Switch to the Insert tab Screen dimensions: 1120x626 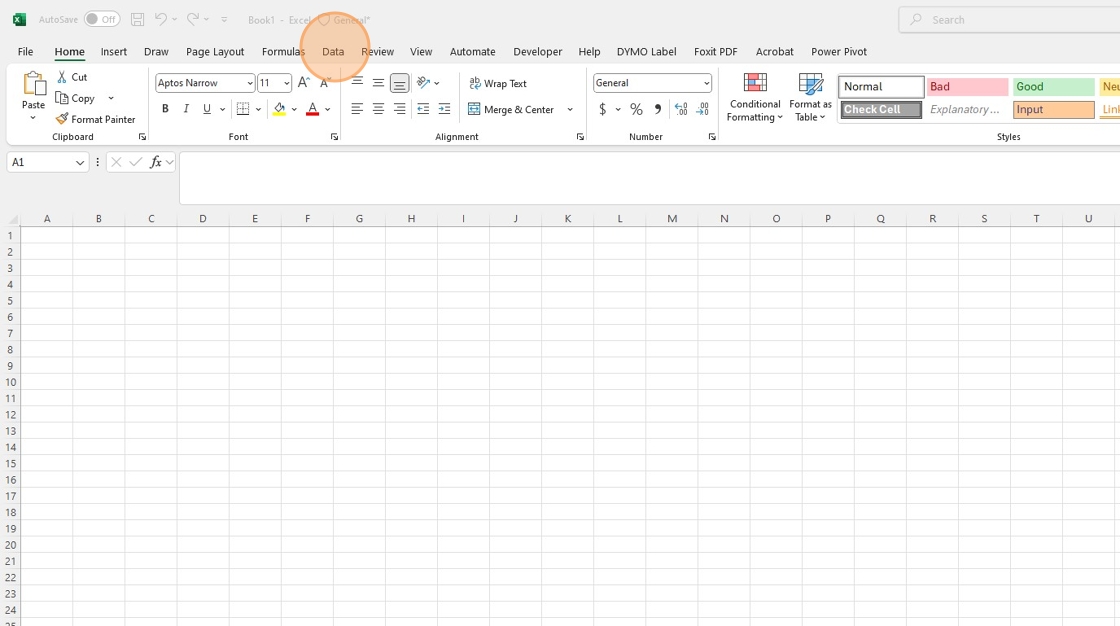pos(114,51)
